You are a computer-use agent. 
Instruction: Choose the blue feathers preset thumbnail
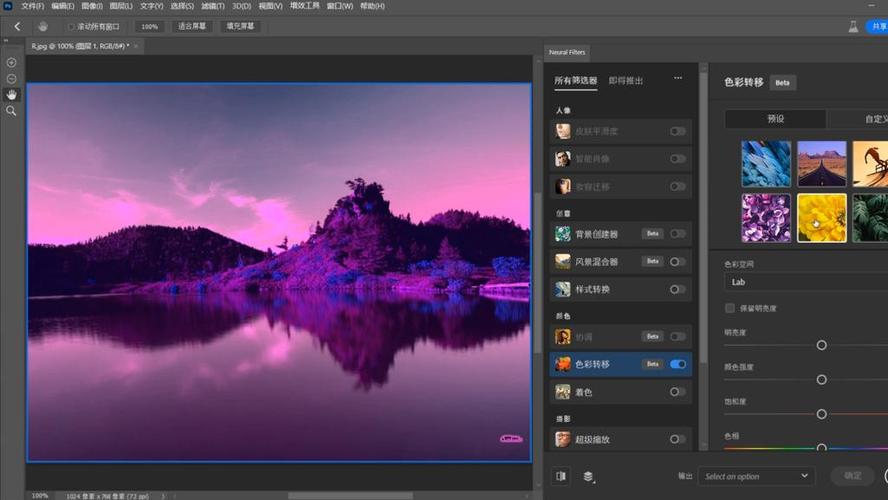pos(766,164)
